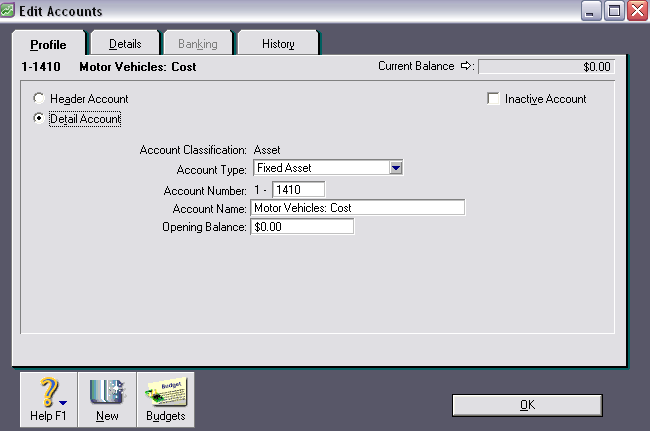The height and width of the screenshot is (431, 650).
Task: Expand the Account Type dropdown arrow
Action: 396,168
